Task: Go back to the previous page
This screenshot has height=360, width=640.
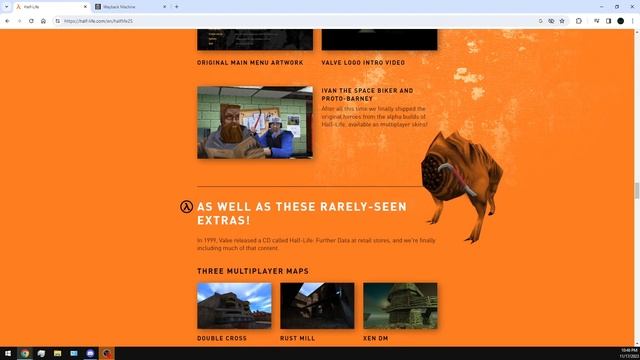Action: pyautogui.click(x=7, y=21)
